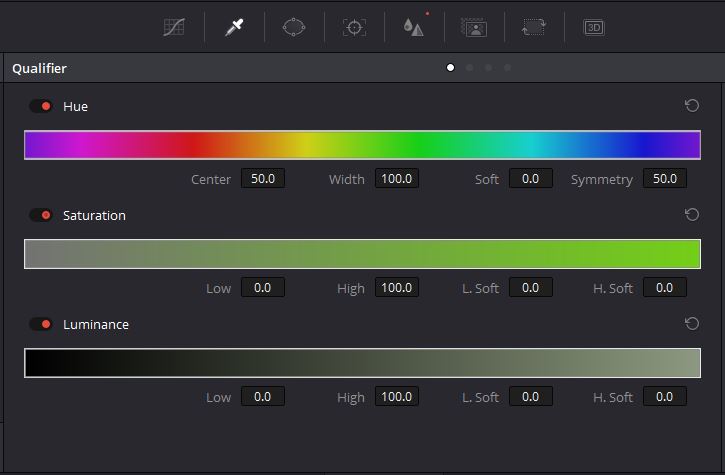
Task: Click the Hue Soft value field
Action: [531, 179]
